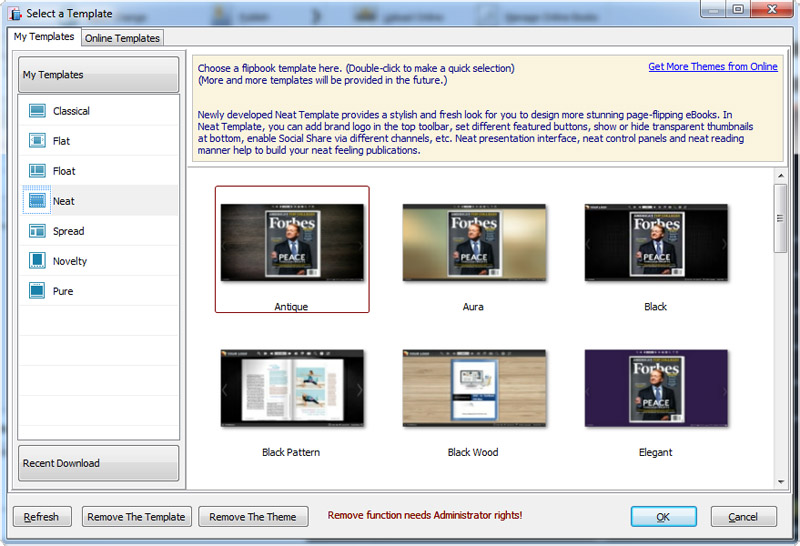The image size is (800, 546).
Task: Switch to the Online Templates tab
Action: (122, 38)
